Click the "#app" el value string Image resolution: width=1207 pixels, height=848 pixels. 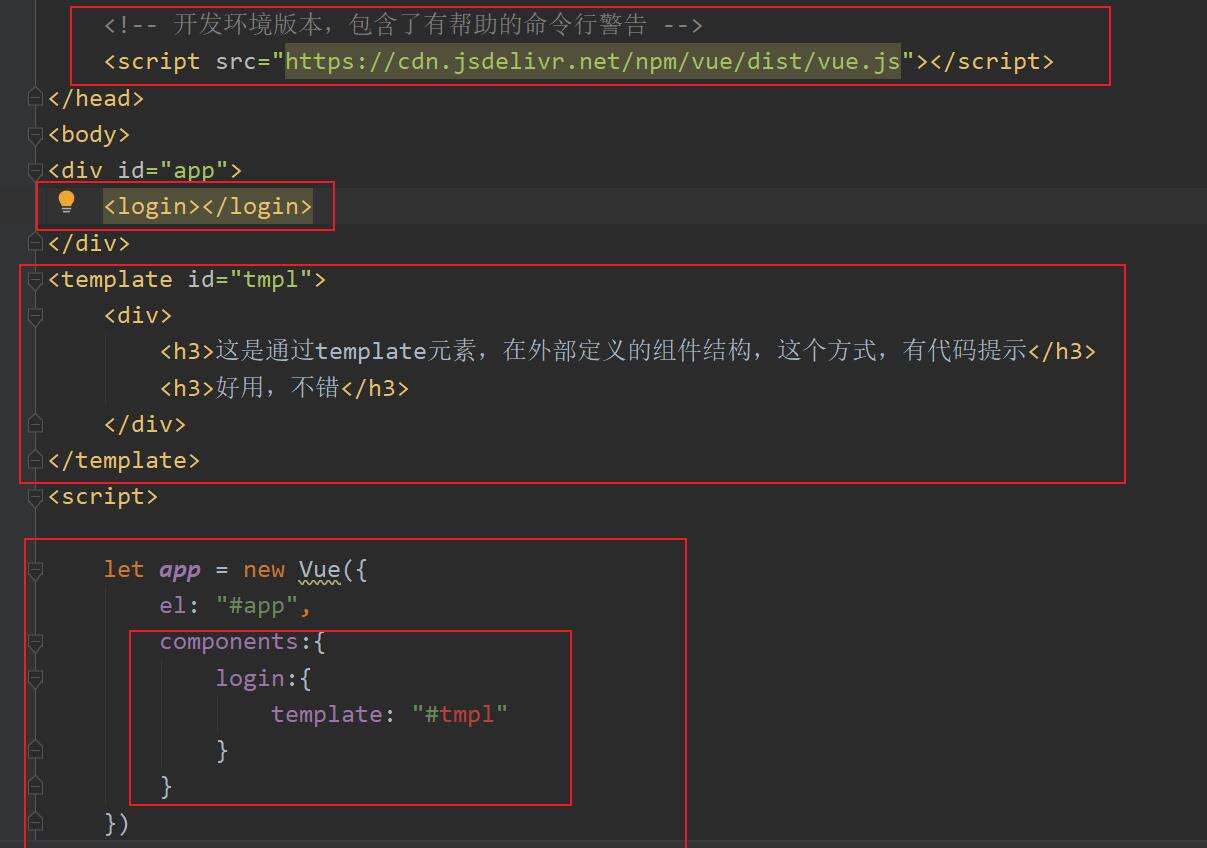point(264,606)
